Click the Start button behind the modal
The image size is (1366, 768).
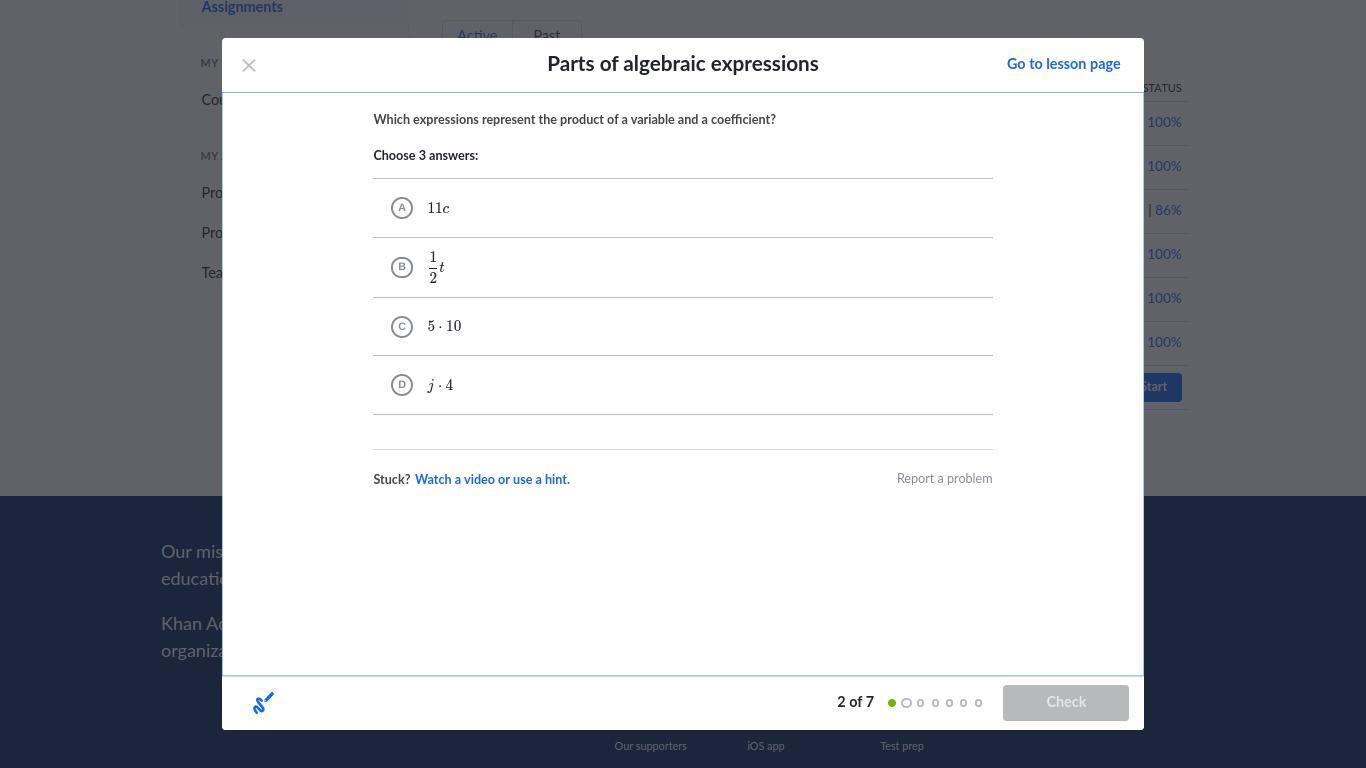(x=1162, y=387)
